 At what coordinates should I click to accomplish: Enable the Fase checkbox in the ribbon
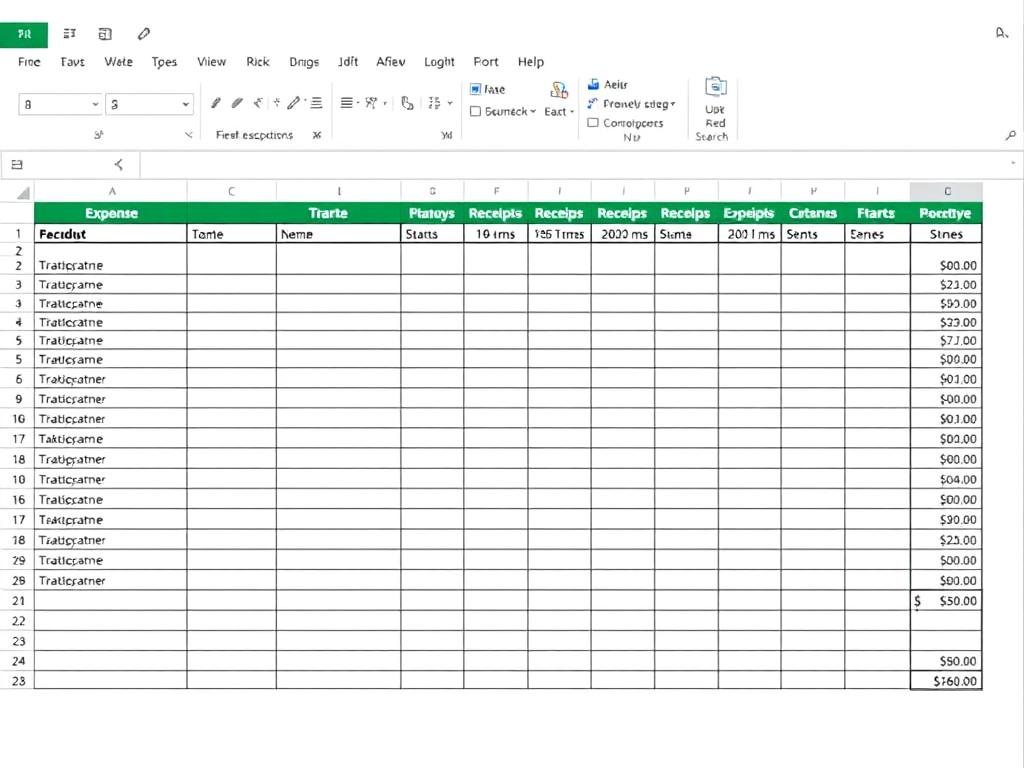[475, 88]
